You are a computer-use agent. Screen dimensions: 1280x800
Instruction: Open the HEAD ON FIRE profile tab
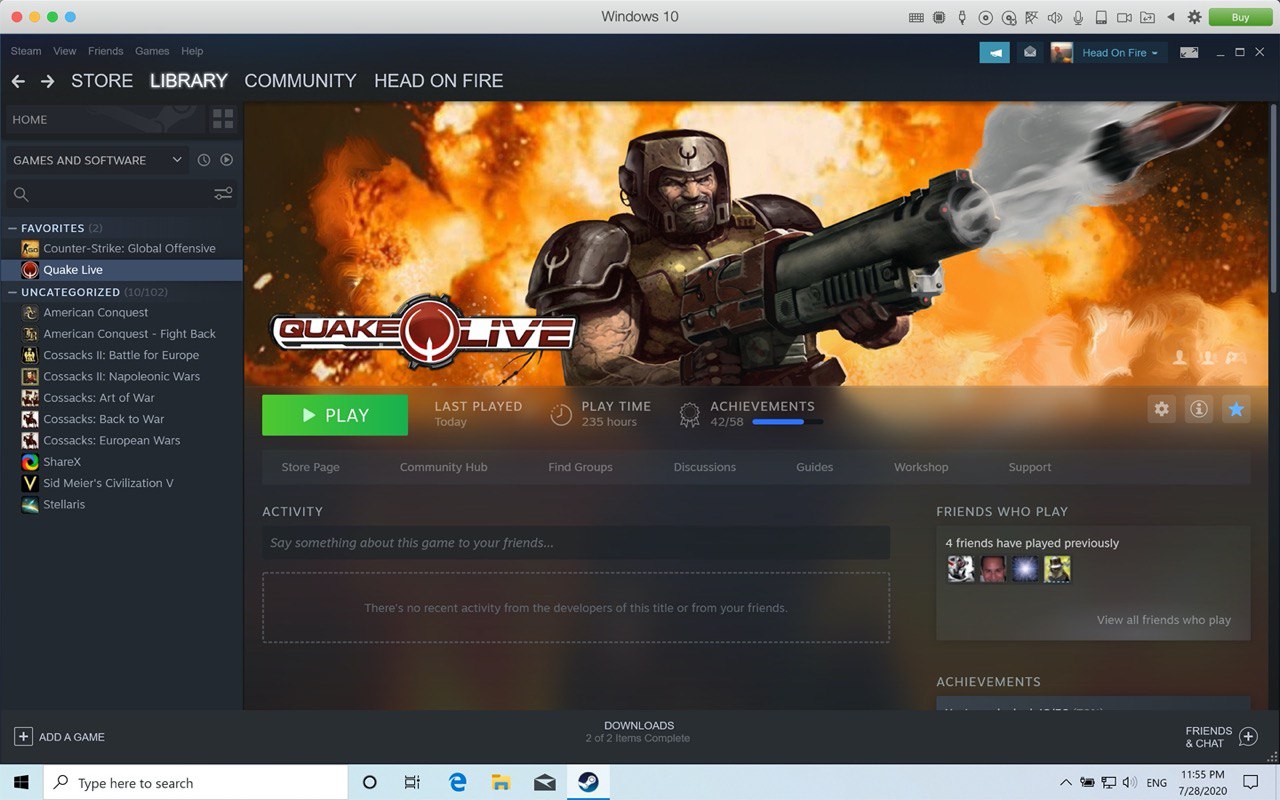(x=438, y=81)
